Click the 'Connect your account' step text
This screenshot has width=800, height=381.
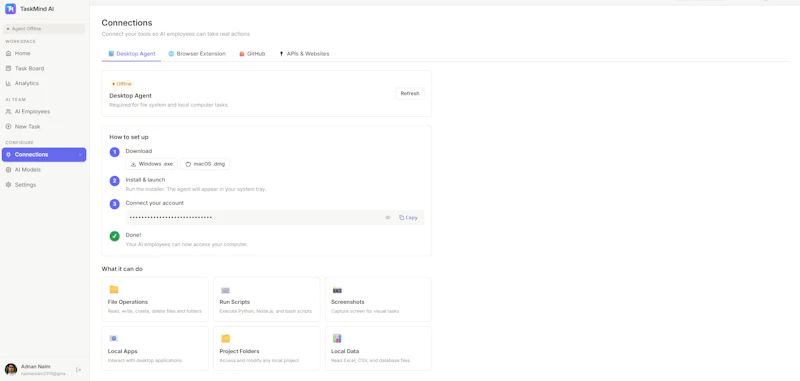point(155,203)
